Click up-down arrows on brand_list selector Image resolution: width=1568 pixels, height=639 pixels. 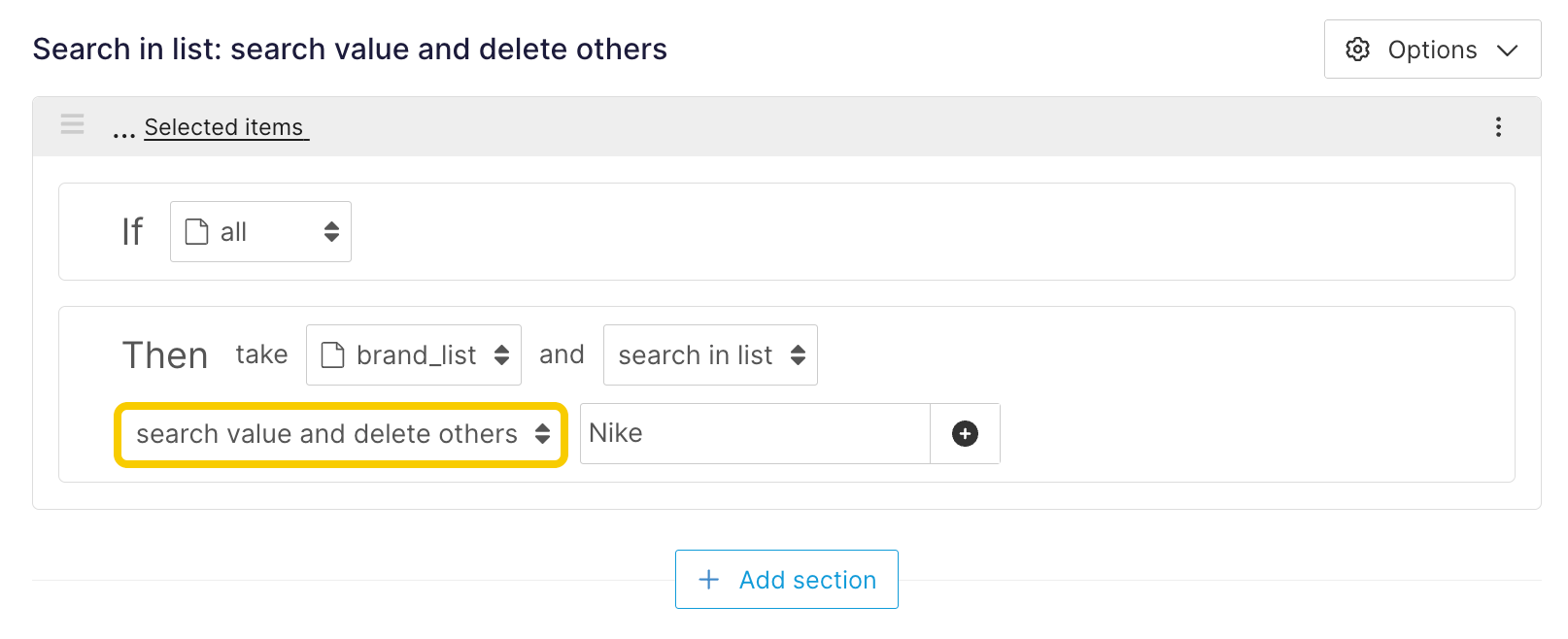(501, 355)
